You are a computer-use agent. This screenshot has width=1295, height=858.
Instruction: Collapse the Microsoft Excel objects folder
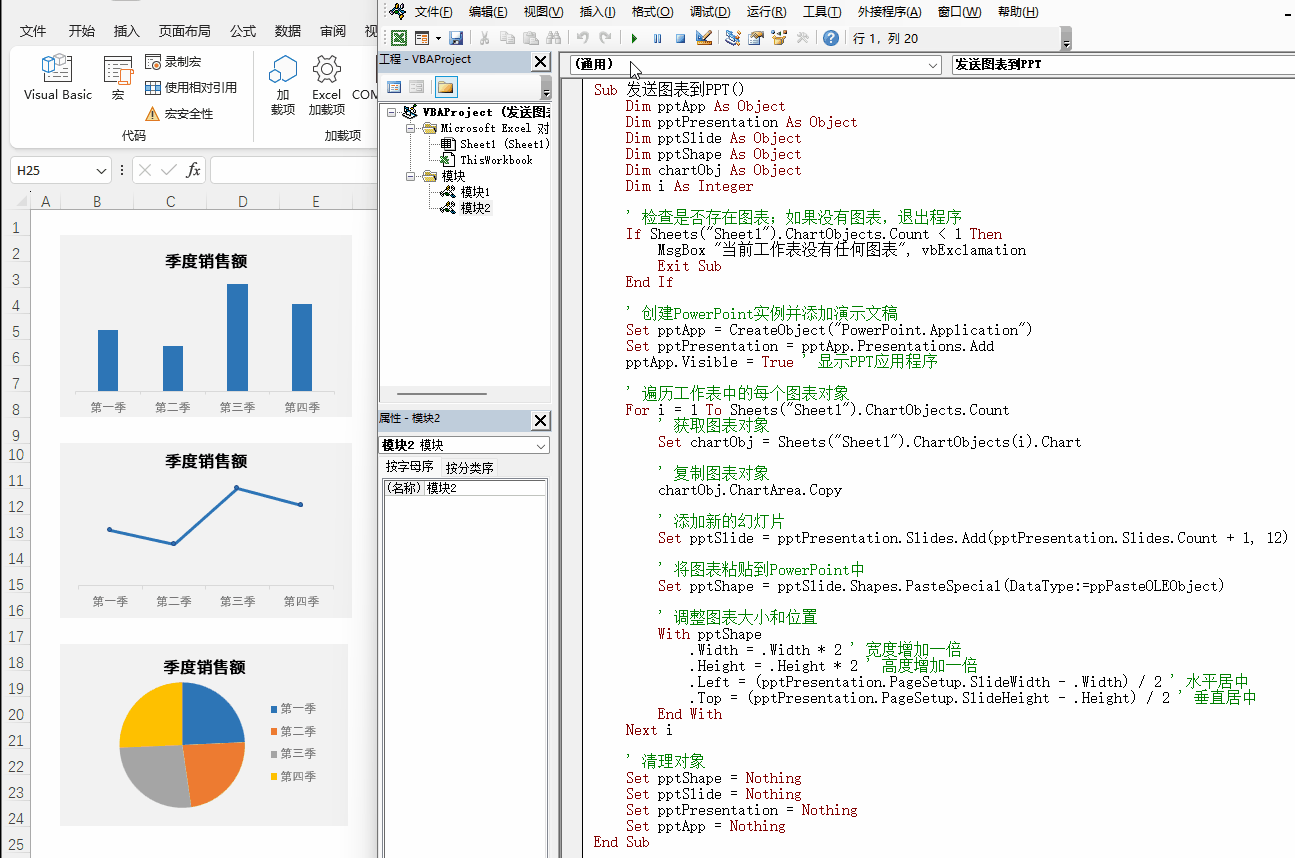pyautogui.click(x=411, y=128)
